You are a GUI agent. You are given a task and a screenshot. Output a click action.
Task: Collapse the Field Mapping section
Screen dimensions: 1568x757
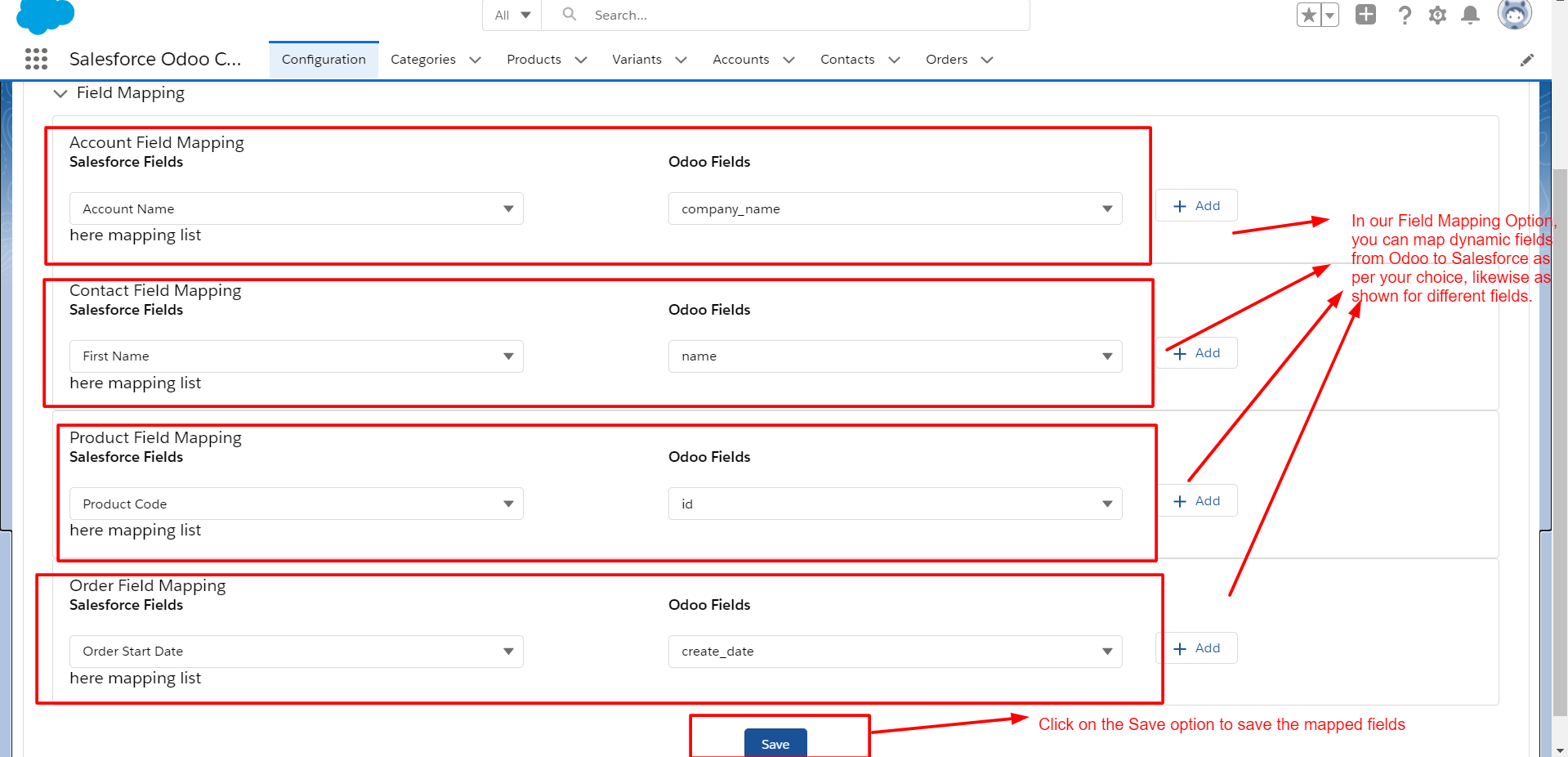pos(60,93)
